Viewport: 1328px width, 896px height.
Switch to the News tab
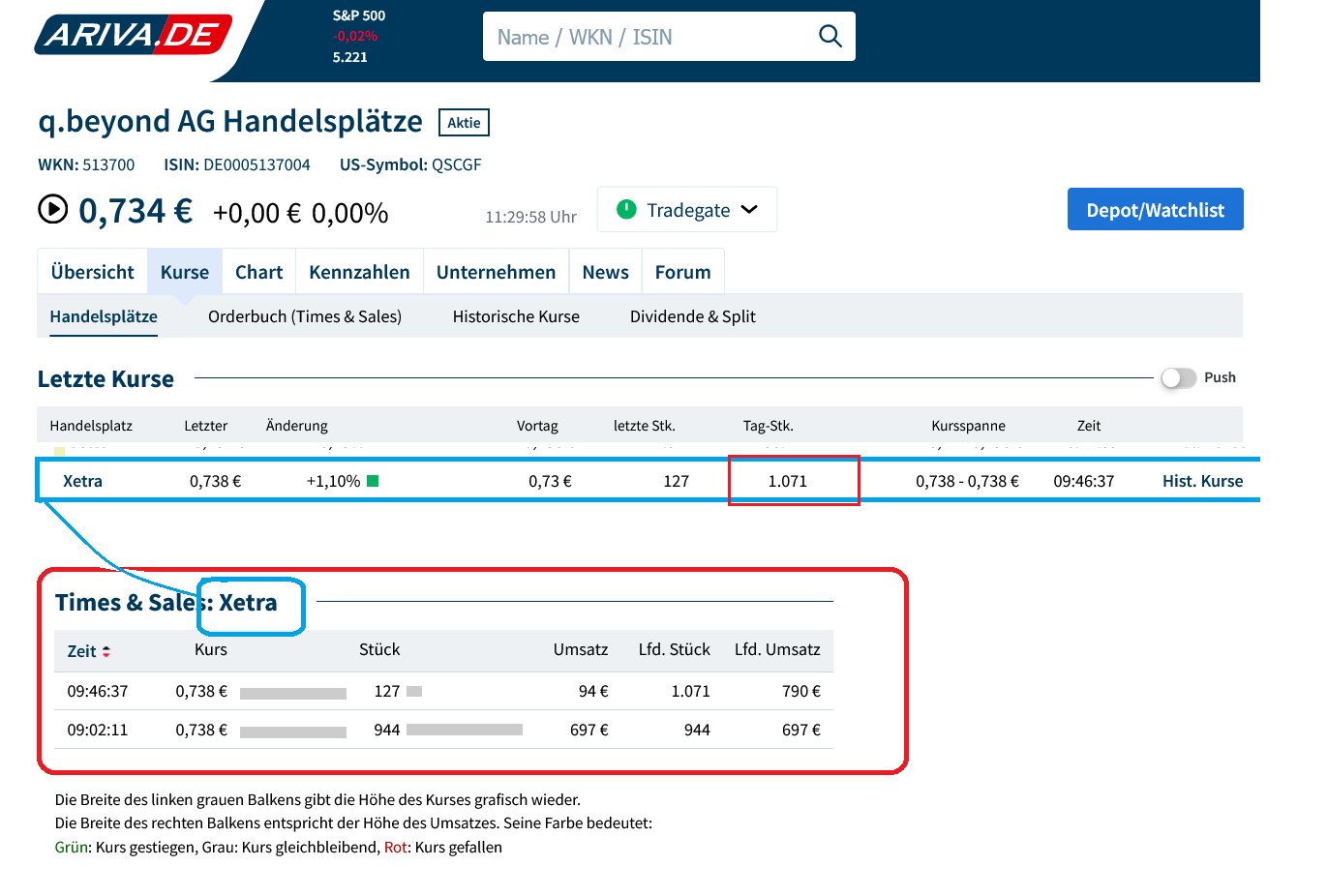point(606,272)
